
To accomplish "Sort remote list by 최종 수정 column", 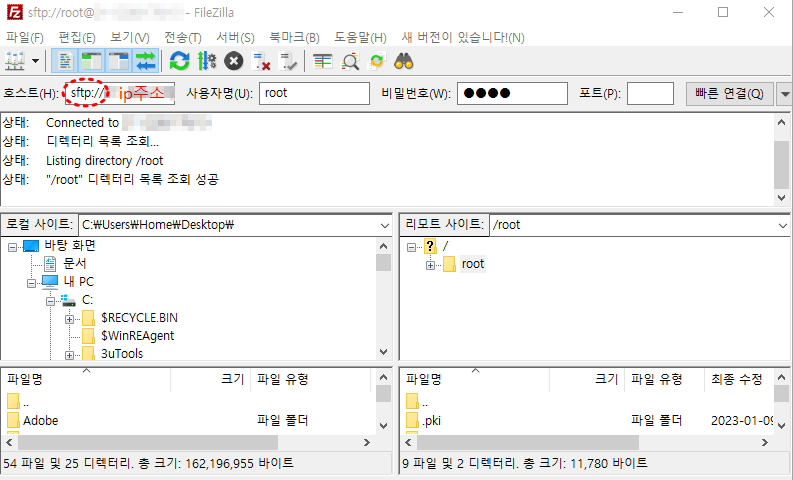I will pos(738,380).
